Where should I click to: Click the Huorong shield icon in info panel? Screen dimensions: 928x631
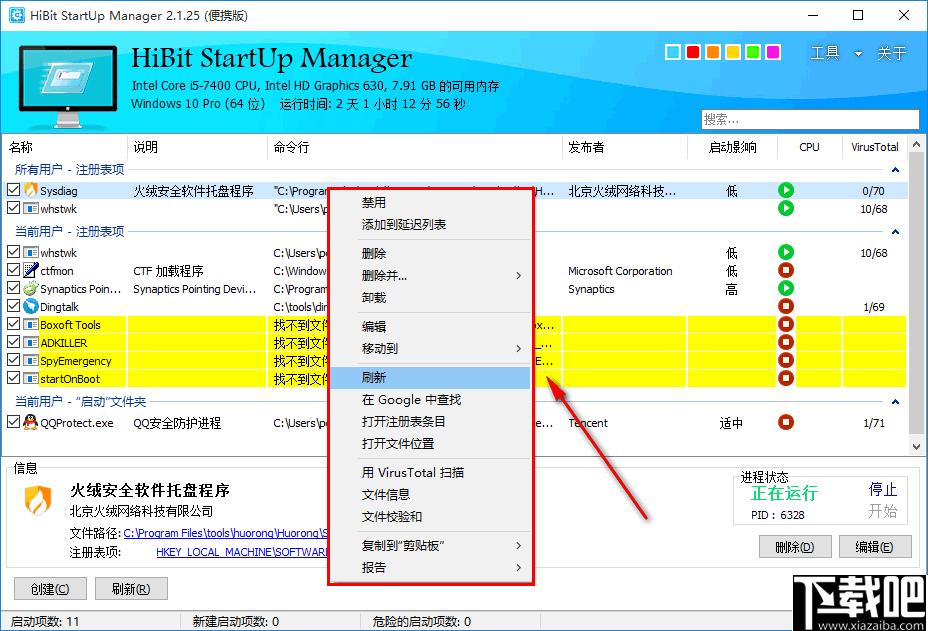(x=38, y=500)
